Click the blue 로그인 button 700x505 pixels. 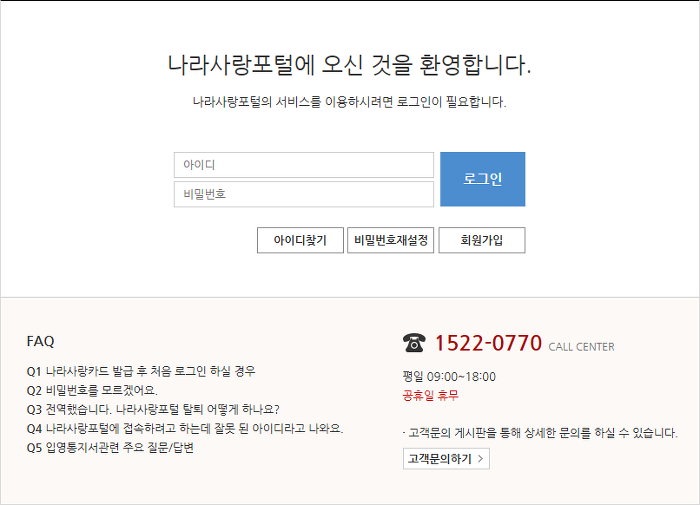483,179
